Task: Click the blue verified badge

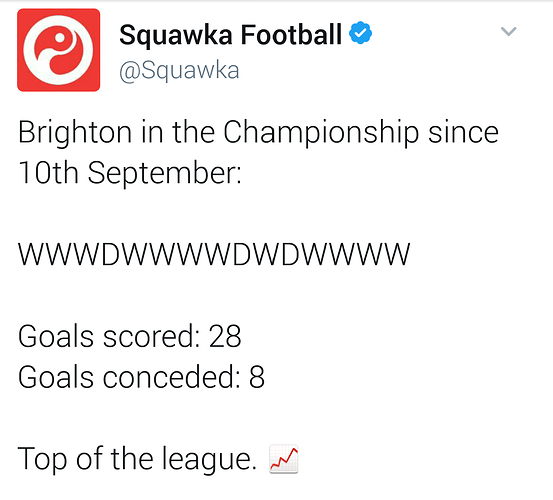Action: 360,33
